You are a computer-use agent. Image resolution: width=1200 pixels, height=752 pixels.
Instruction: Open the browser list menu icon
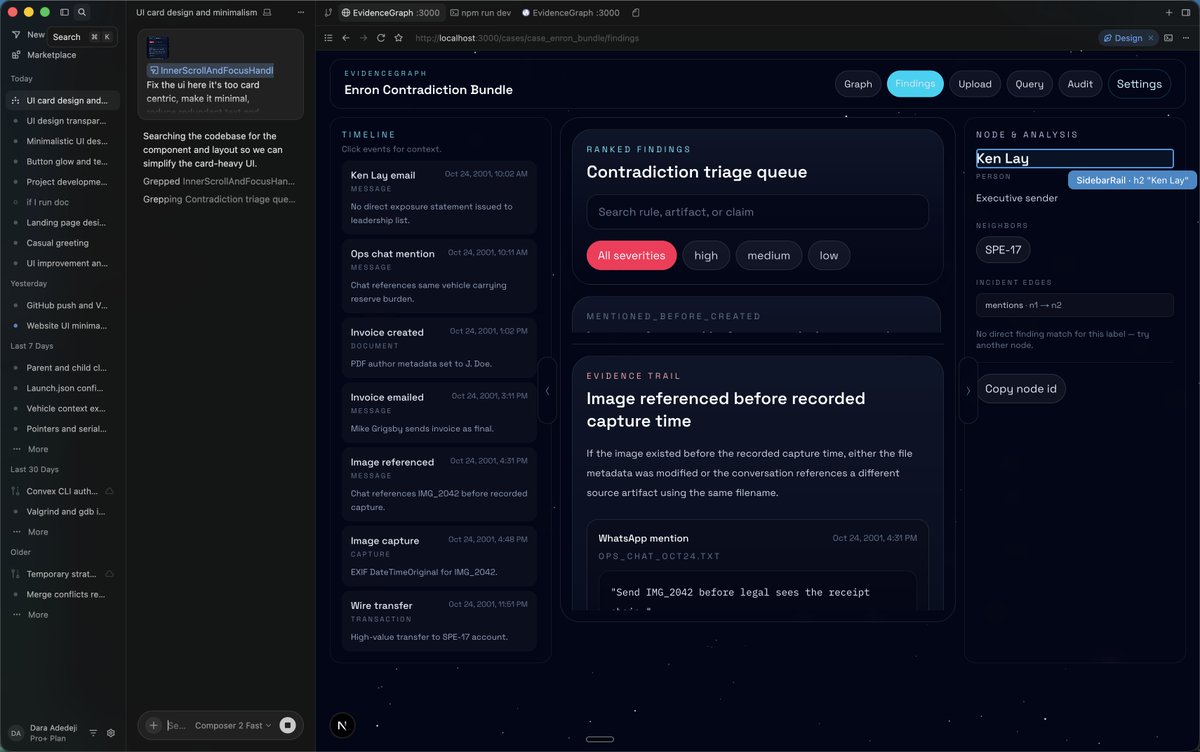pyautogui.click(x=328, y=38)
